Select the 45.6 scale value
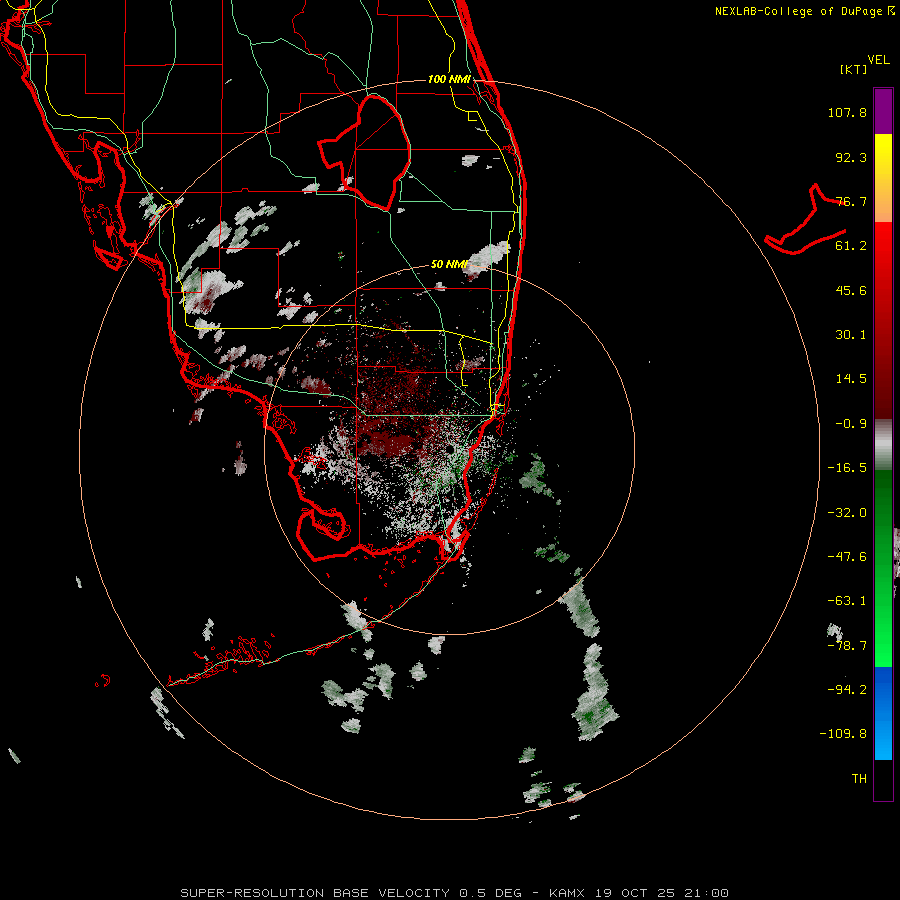900x900 pixels. [x=851, y=290]
